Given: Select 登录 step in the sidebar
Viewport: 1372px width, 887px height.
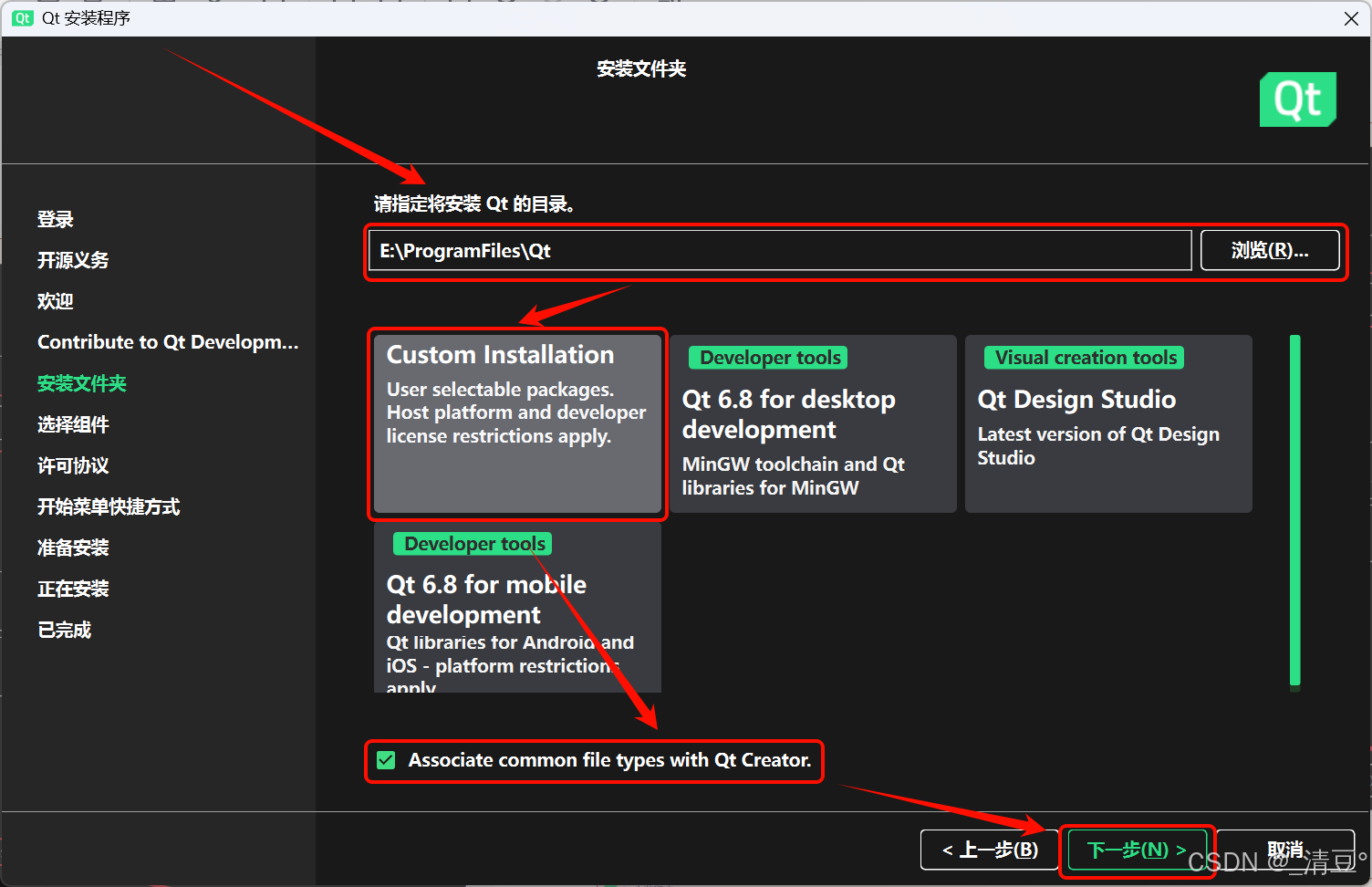Looking at the screenshot, I should (56, 219).
